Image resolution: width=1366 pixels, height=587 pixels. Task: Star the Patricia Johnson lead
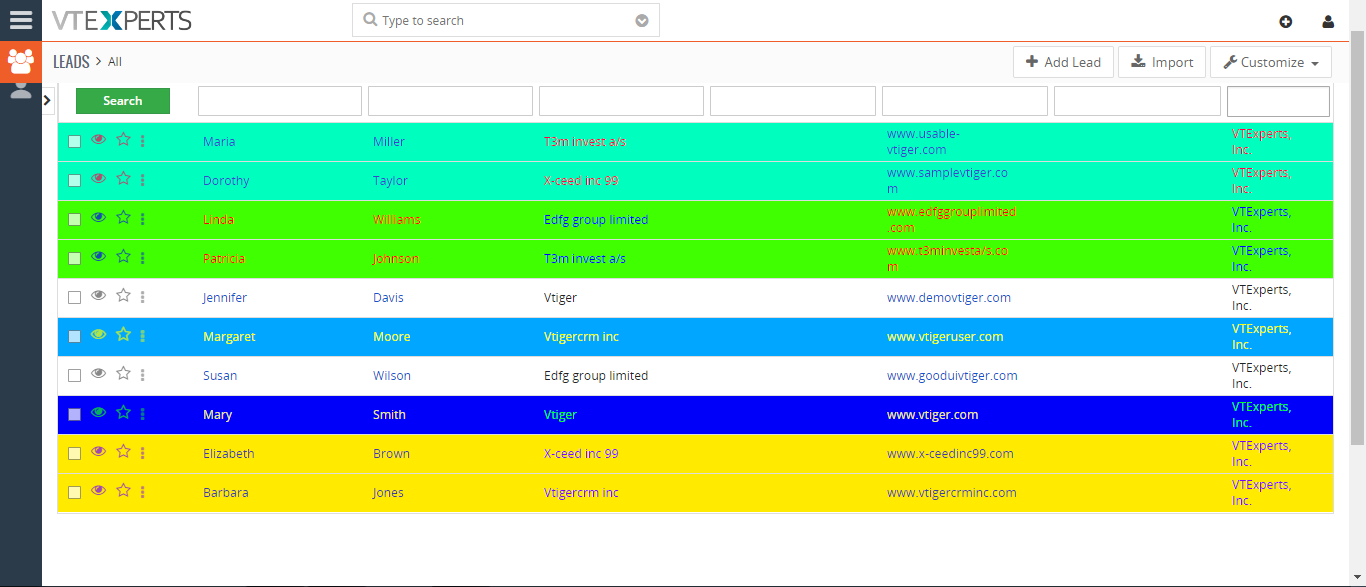(x=123, y=257)
